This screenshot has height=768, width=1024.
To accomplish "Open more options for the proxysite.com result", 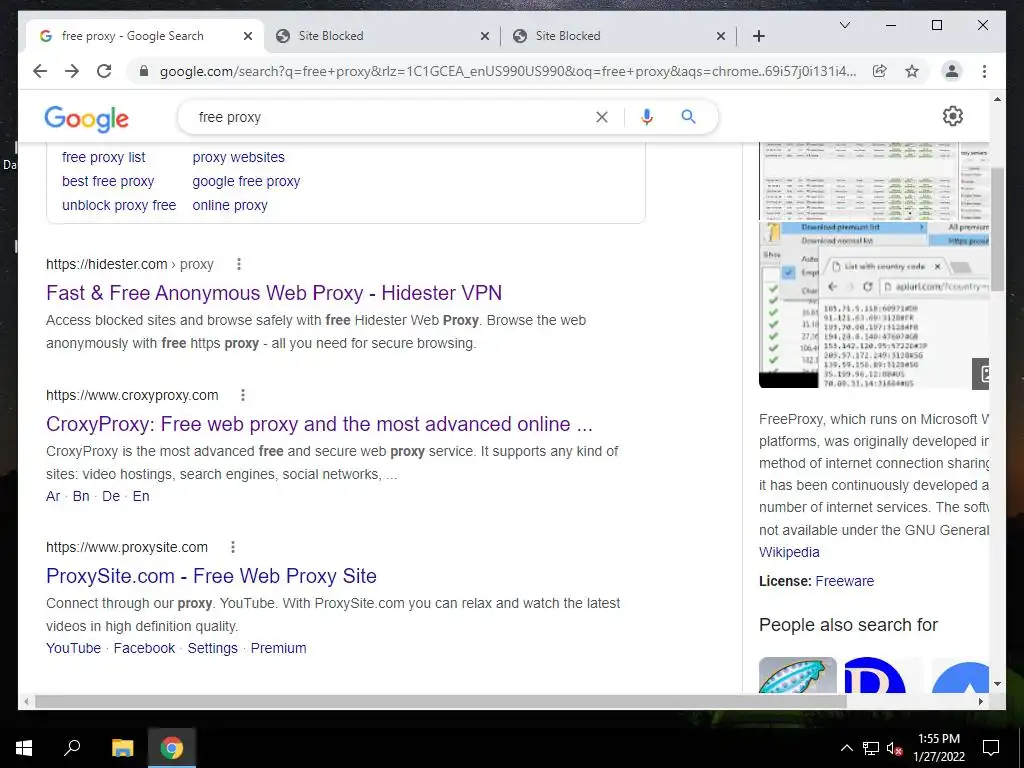I will click(x=233, y=547).
